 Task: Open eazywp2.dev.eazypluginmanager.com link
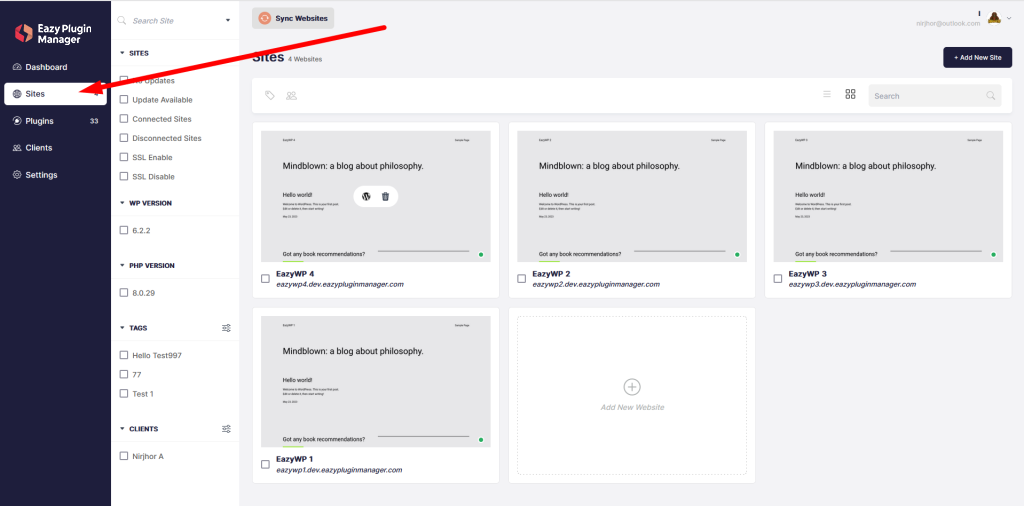[x=596, y=284]
